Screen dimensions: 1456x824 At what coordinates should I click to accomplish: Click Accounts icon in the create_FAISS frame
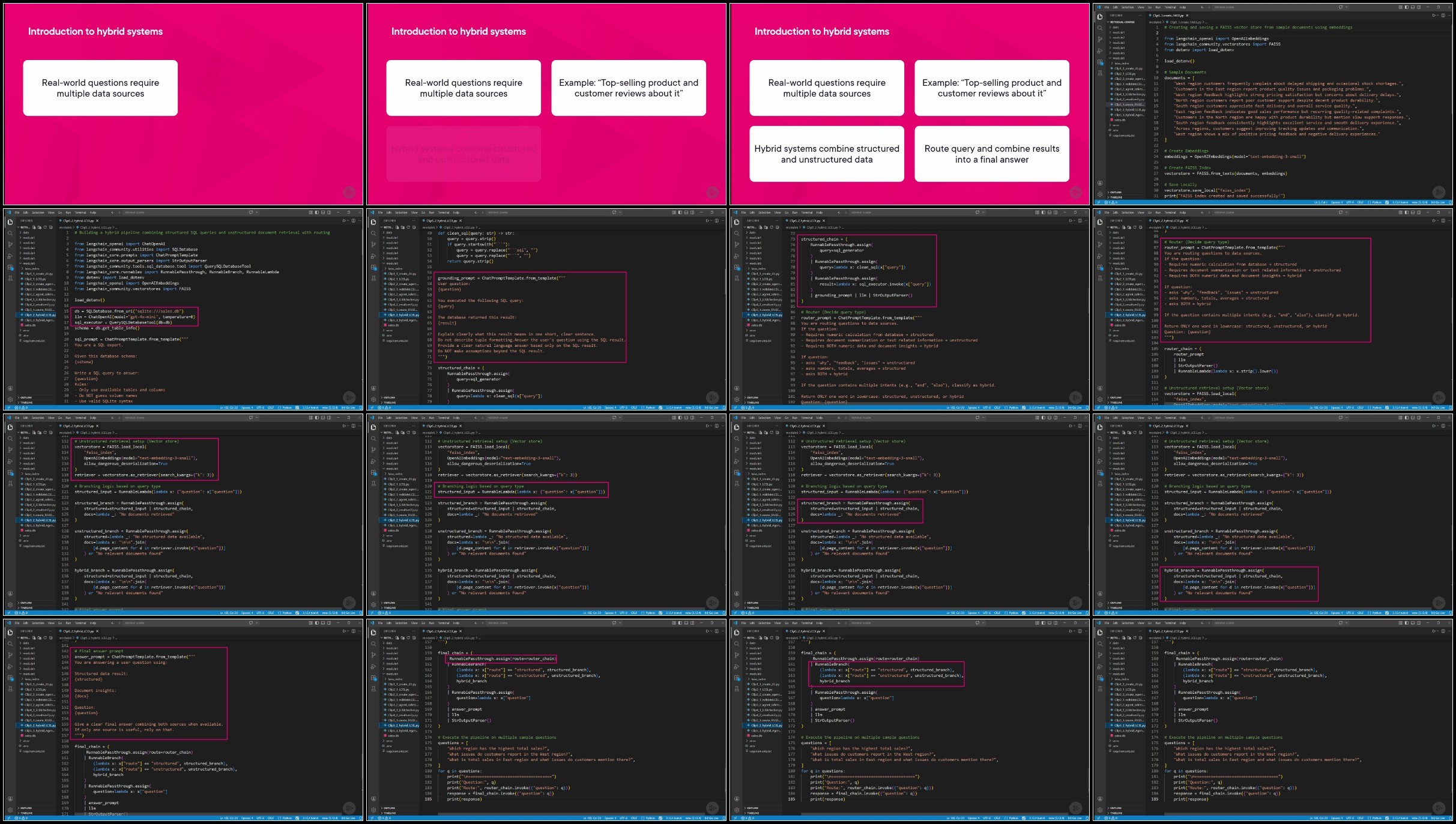pos(1100,183)
